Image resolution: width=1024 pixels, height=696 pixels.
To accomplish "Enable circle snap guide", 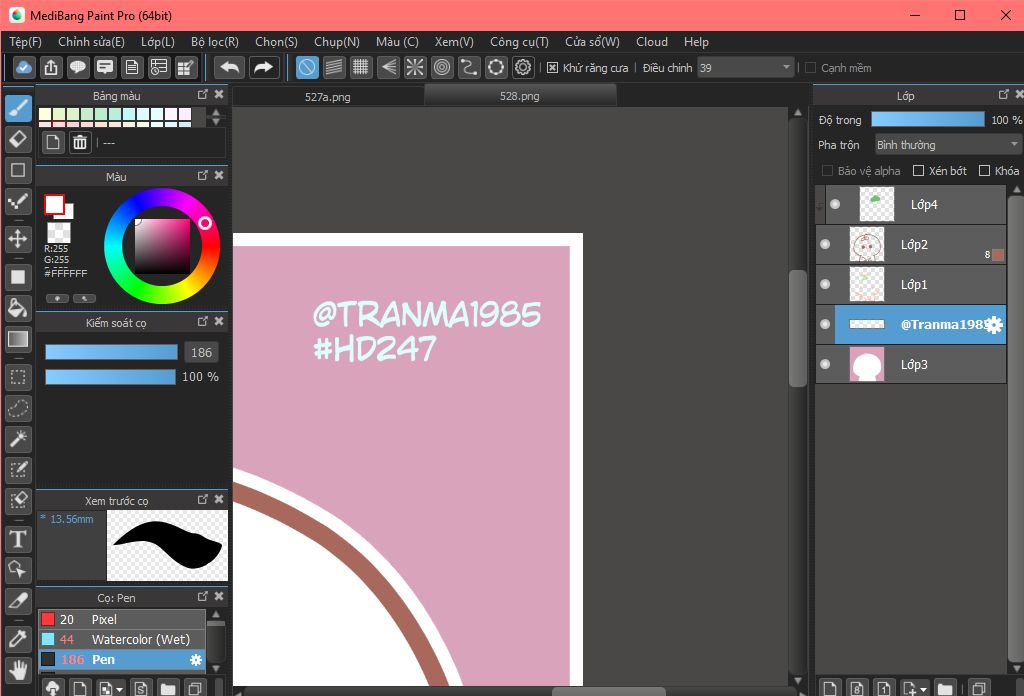I will tap(442, 67).
